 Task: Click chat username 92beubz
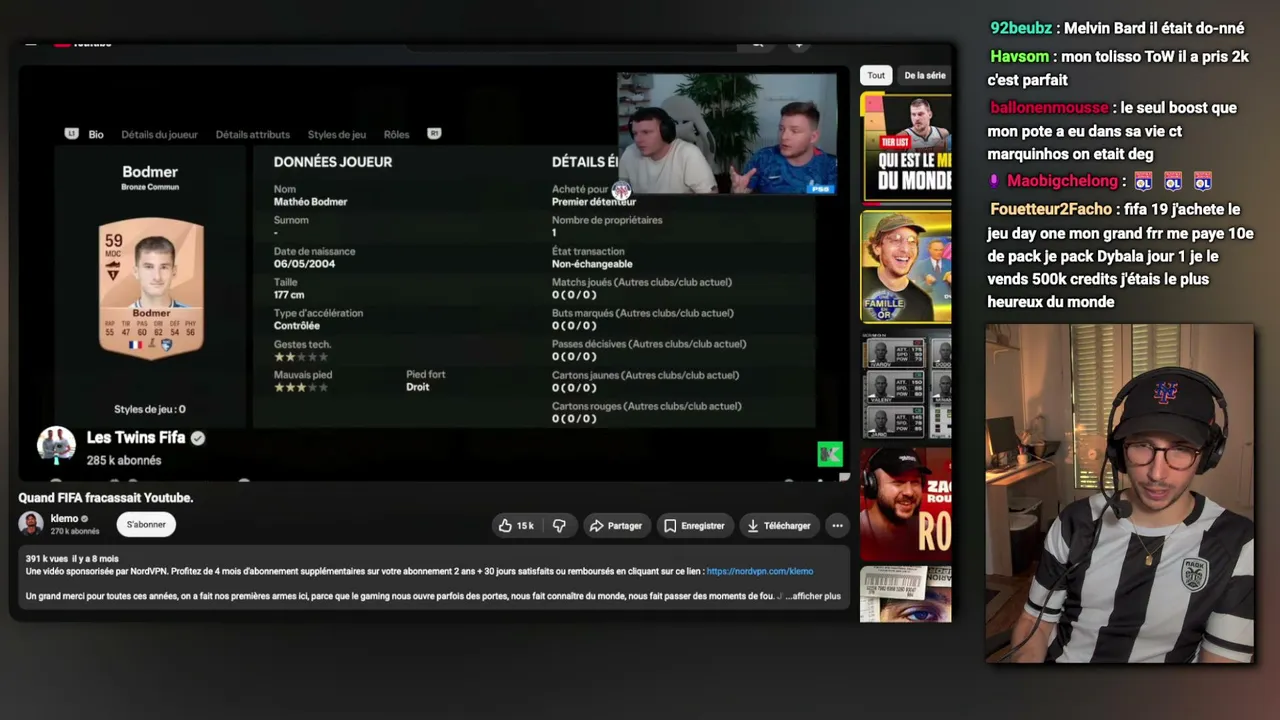pos(1021,28)
